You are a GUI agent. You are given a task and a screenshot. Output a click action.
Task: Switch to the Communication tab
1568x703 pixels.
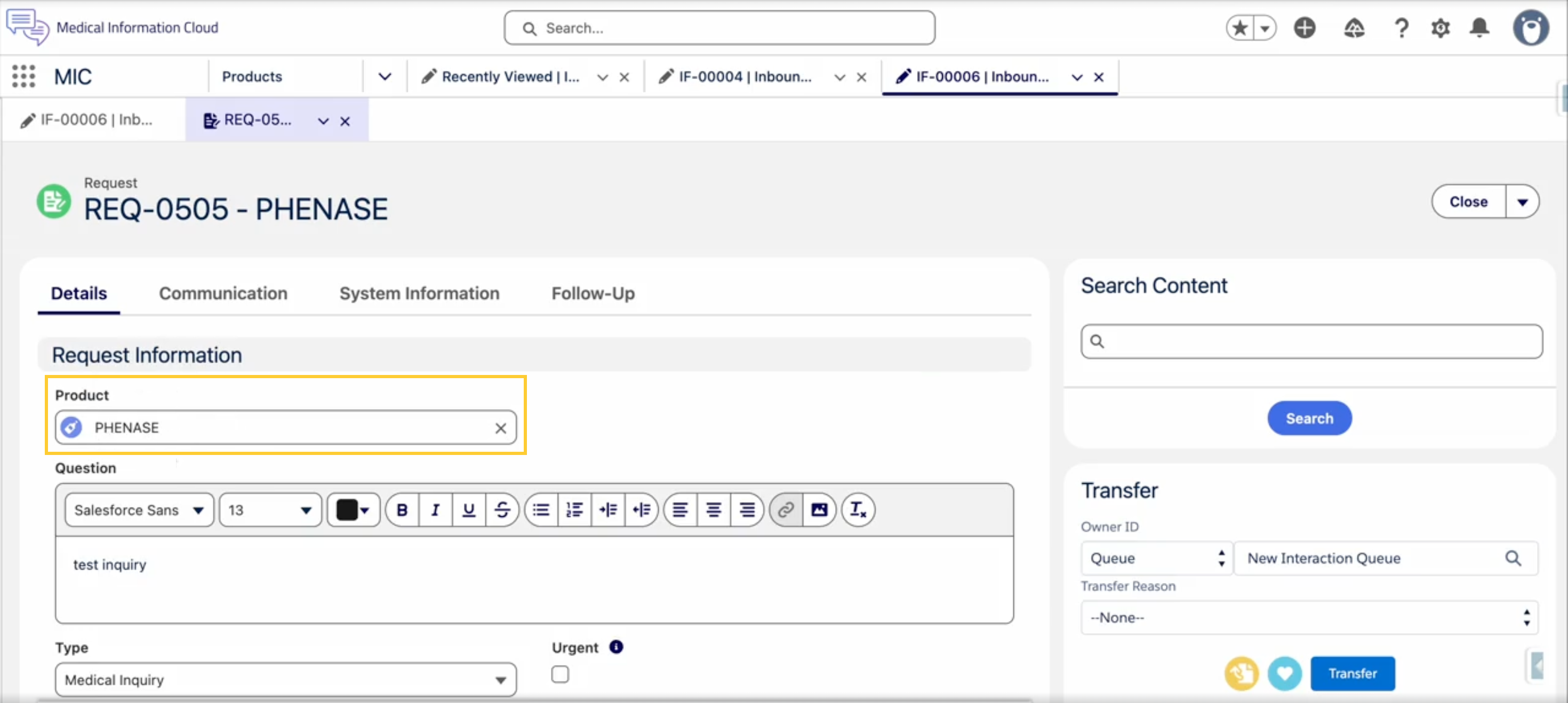point(223,293)
